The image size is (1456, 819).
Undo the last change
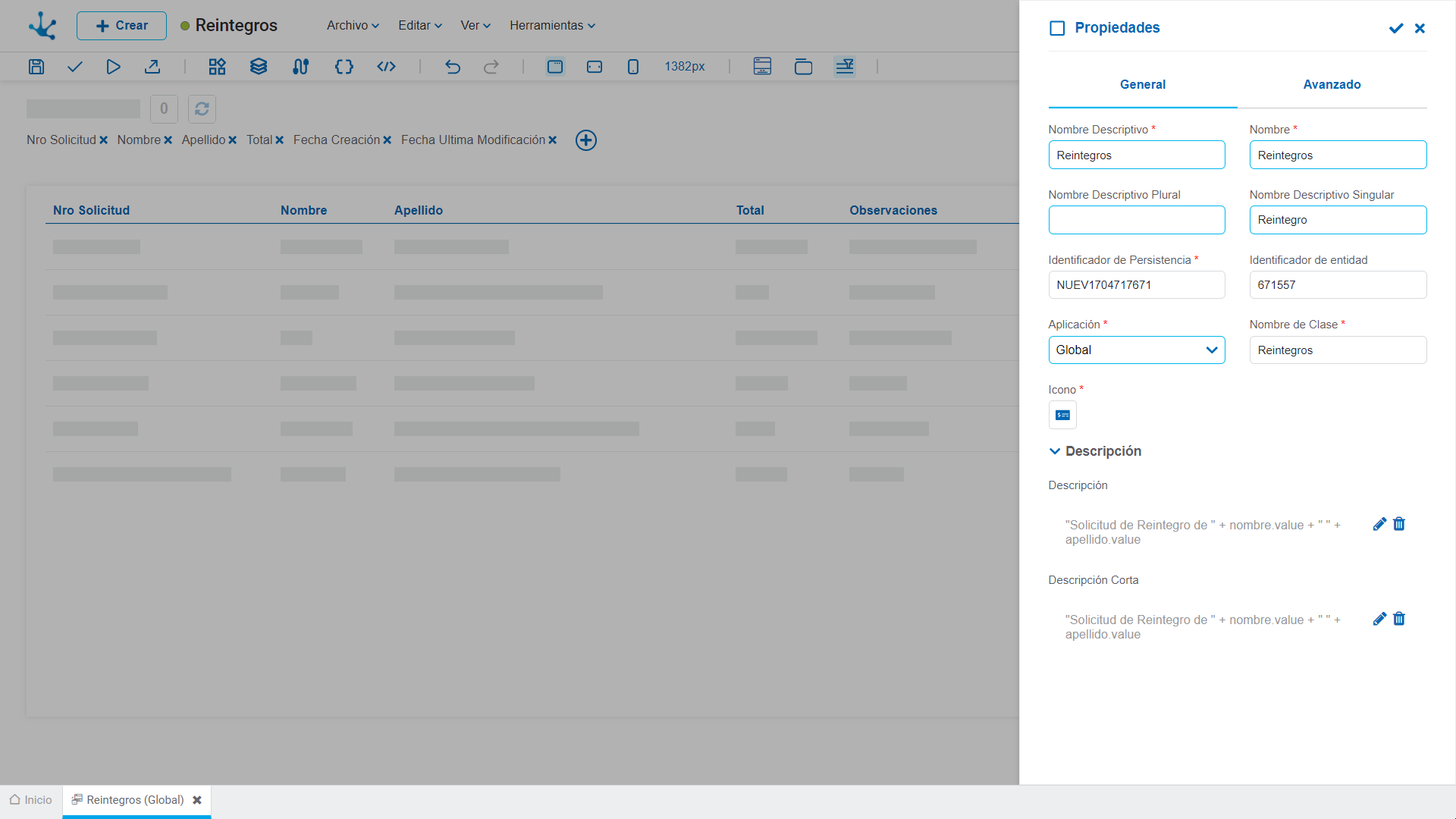point(453,67)
